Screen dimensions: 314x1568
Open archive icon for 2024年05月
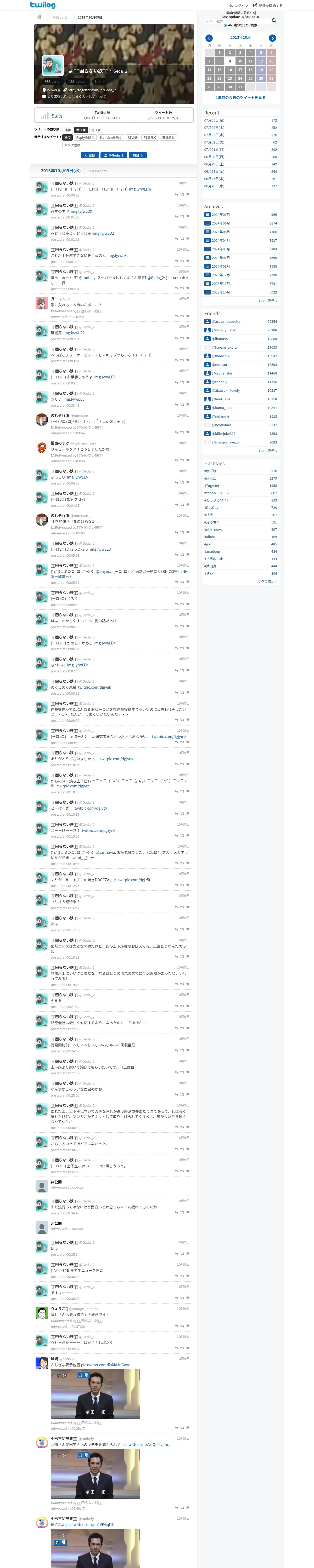tap(207, 232)
